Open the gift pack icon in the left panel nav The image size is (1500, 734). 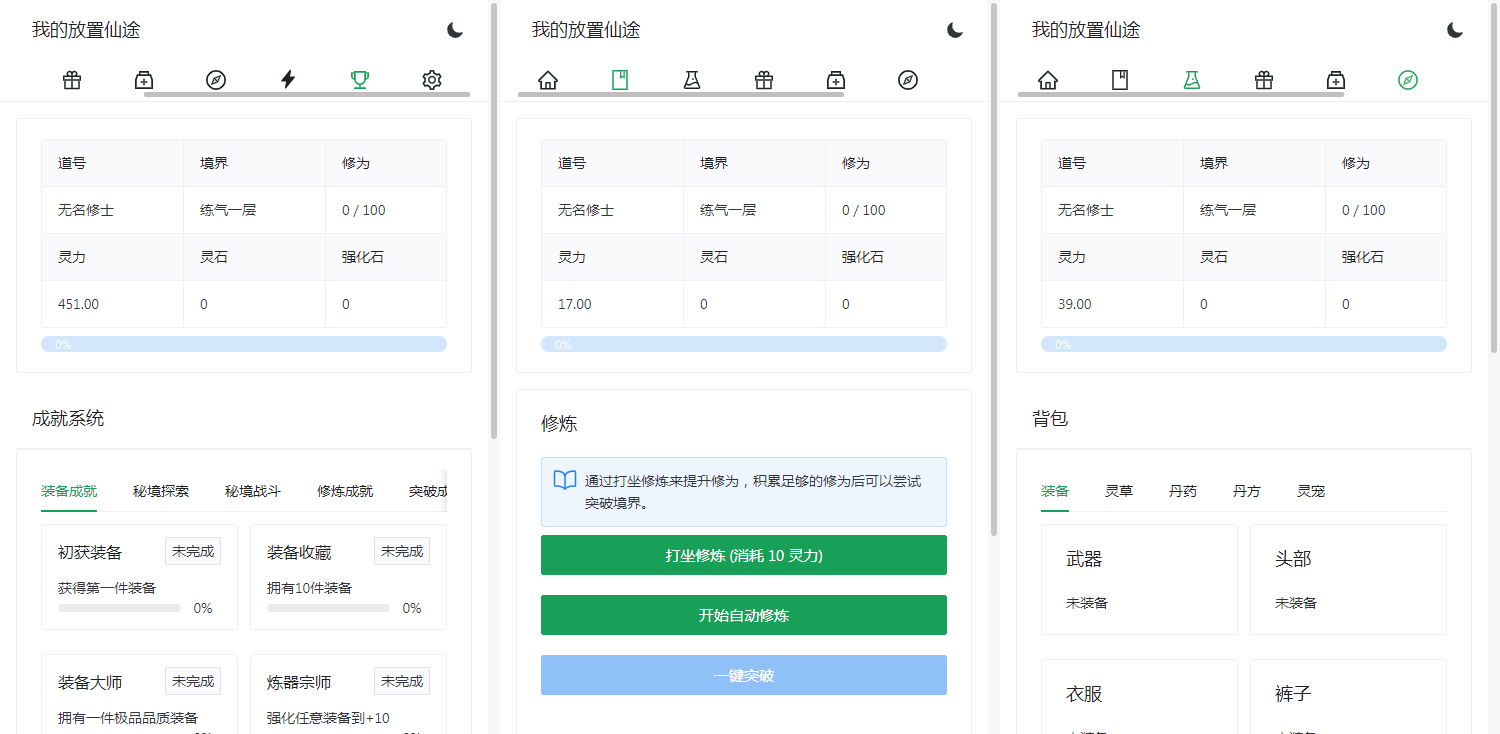coord(71,79)
